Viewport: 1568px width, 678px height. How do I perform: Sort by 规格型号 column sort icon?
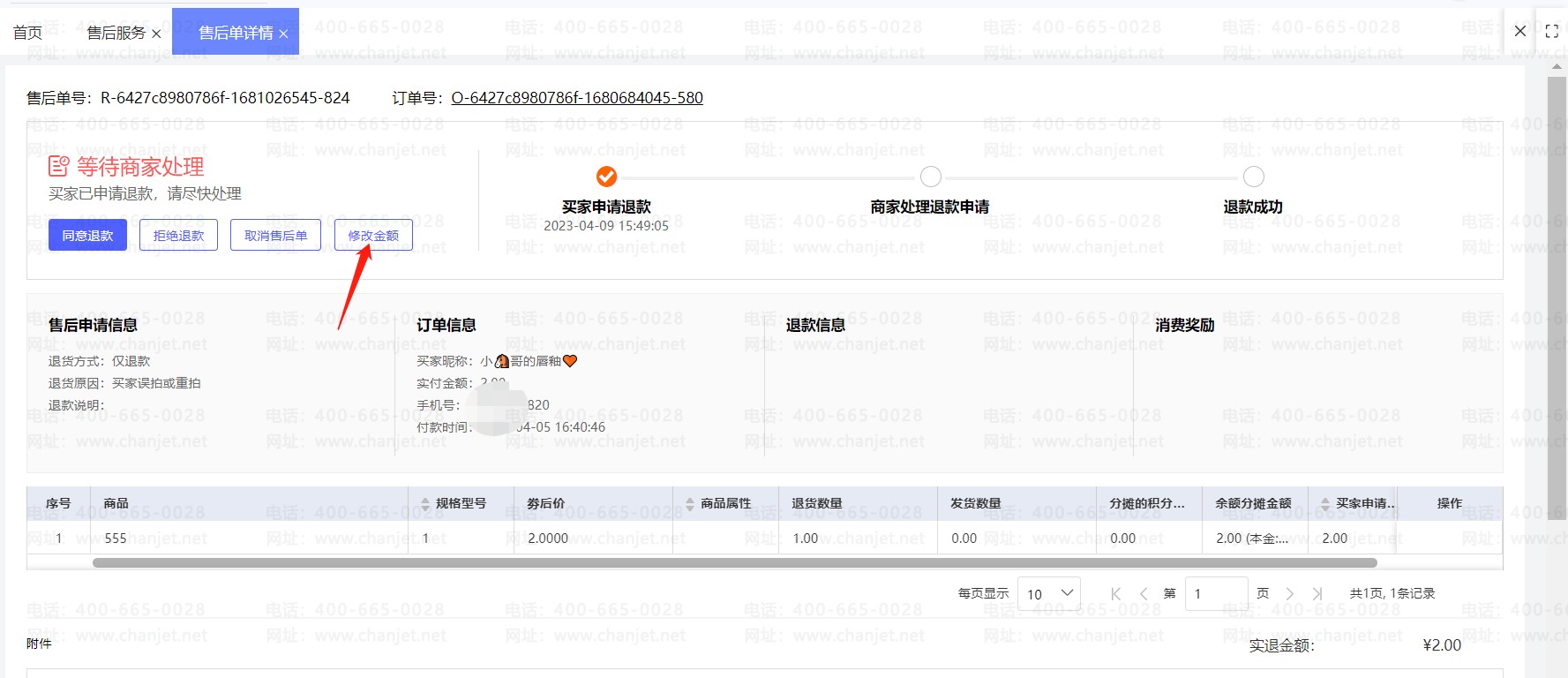click(426, 503)
